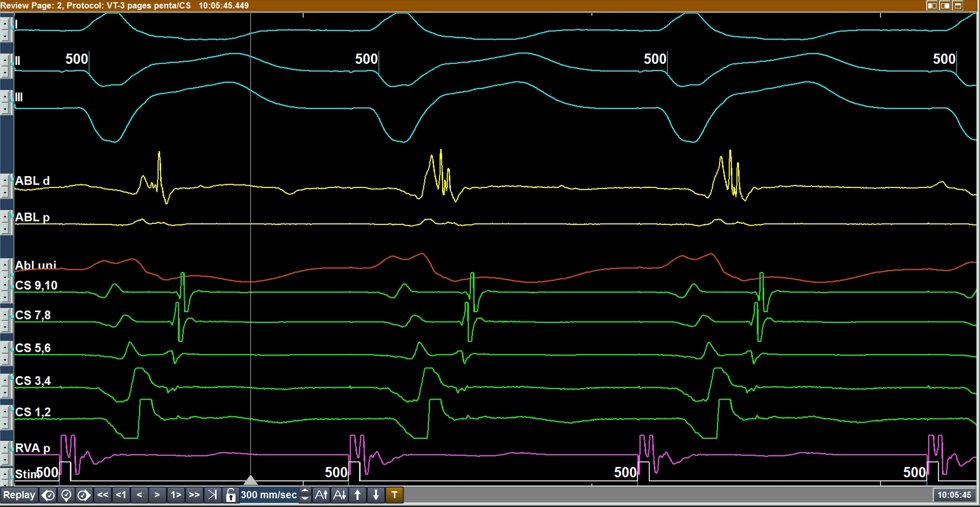Click the plain up arrow icon
The height and width of the screenshot is (507, 980).
point(358,495)
